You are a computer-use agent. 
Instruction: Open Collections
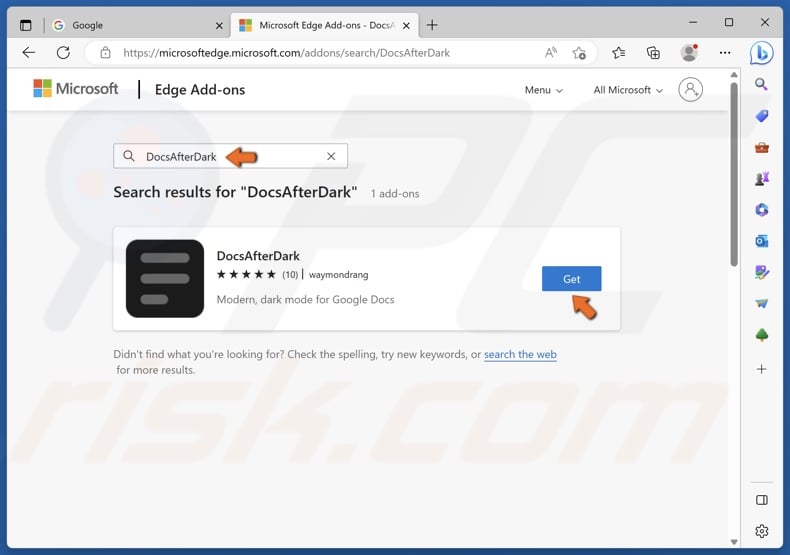tap(653, 52)
